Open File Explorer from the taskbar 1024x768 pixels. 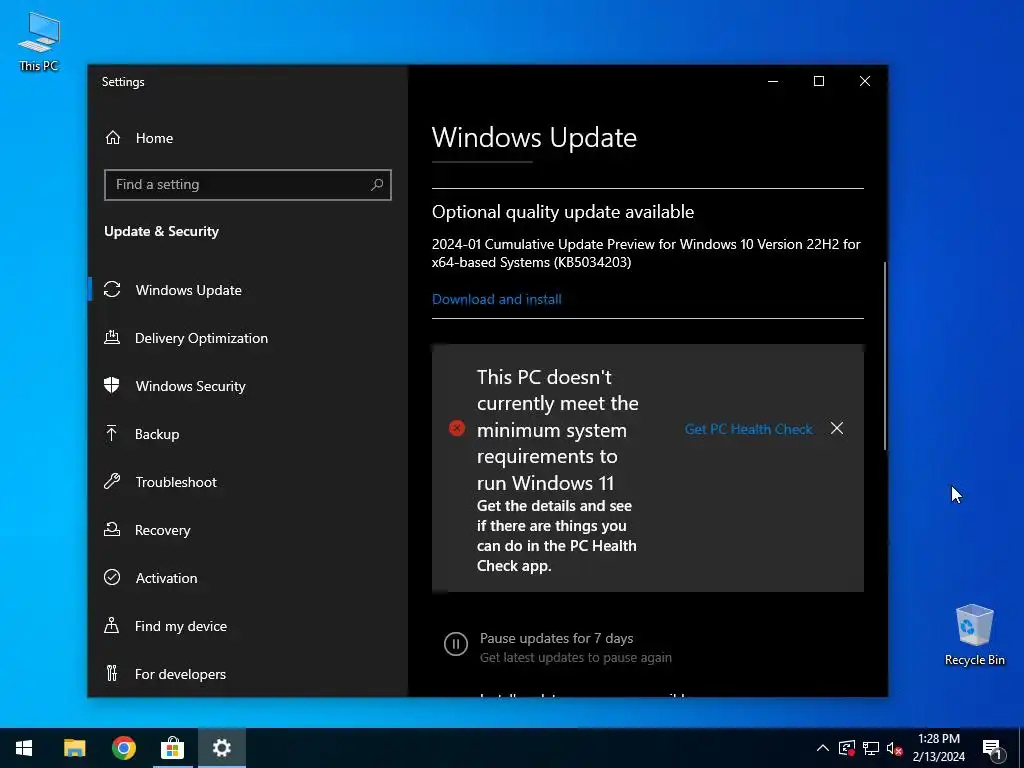tap(74, 748)
